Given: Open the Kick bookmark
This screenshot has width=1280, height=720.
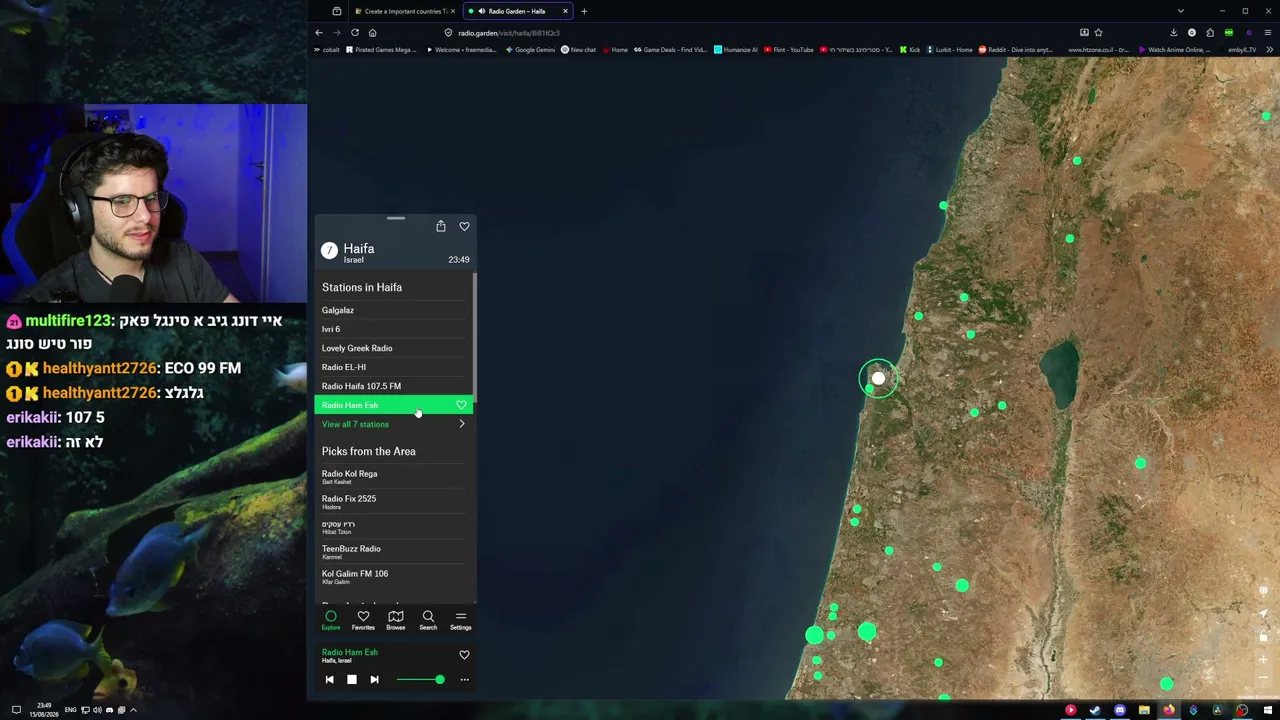Looking at the screenshot, I should (x=910, y=50).
